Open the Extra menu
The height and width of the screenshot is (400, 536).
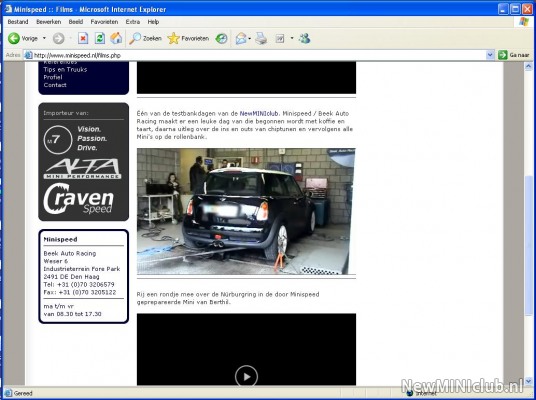pos(133,22)
